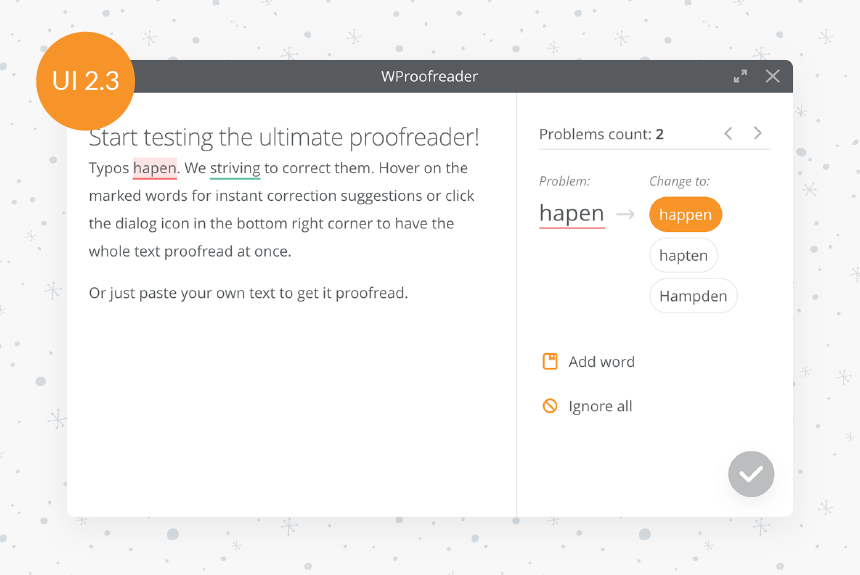Viewport: 860px width, 575px height.
Task: Choose the 'hapten' suggestion
Action: coord(683,255)
